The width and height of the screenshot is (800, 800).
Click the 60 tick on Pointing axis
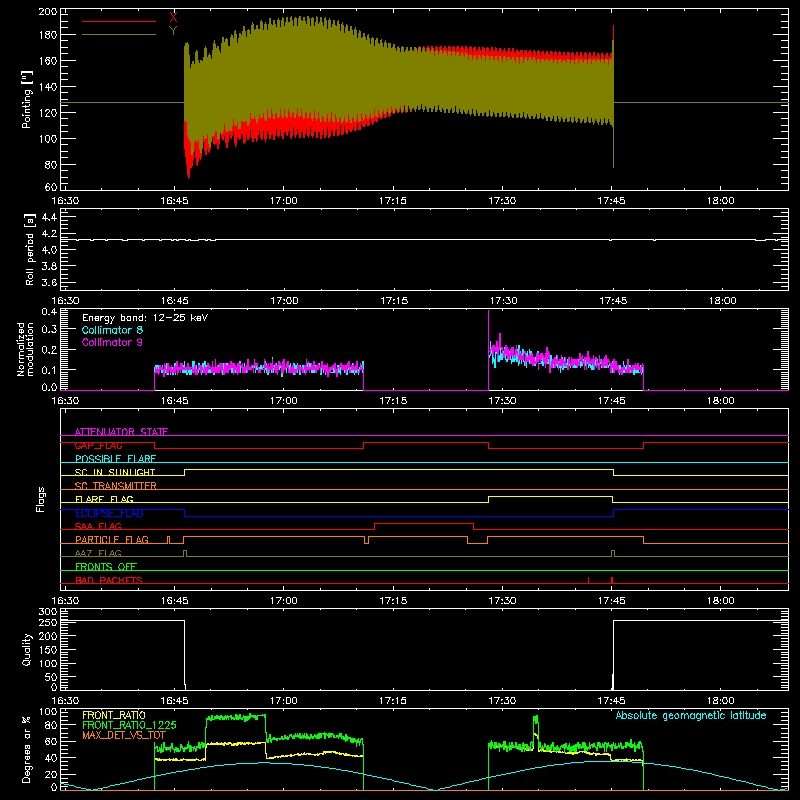[52, 186]
